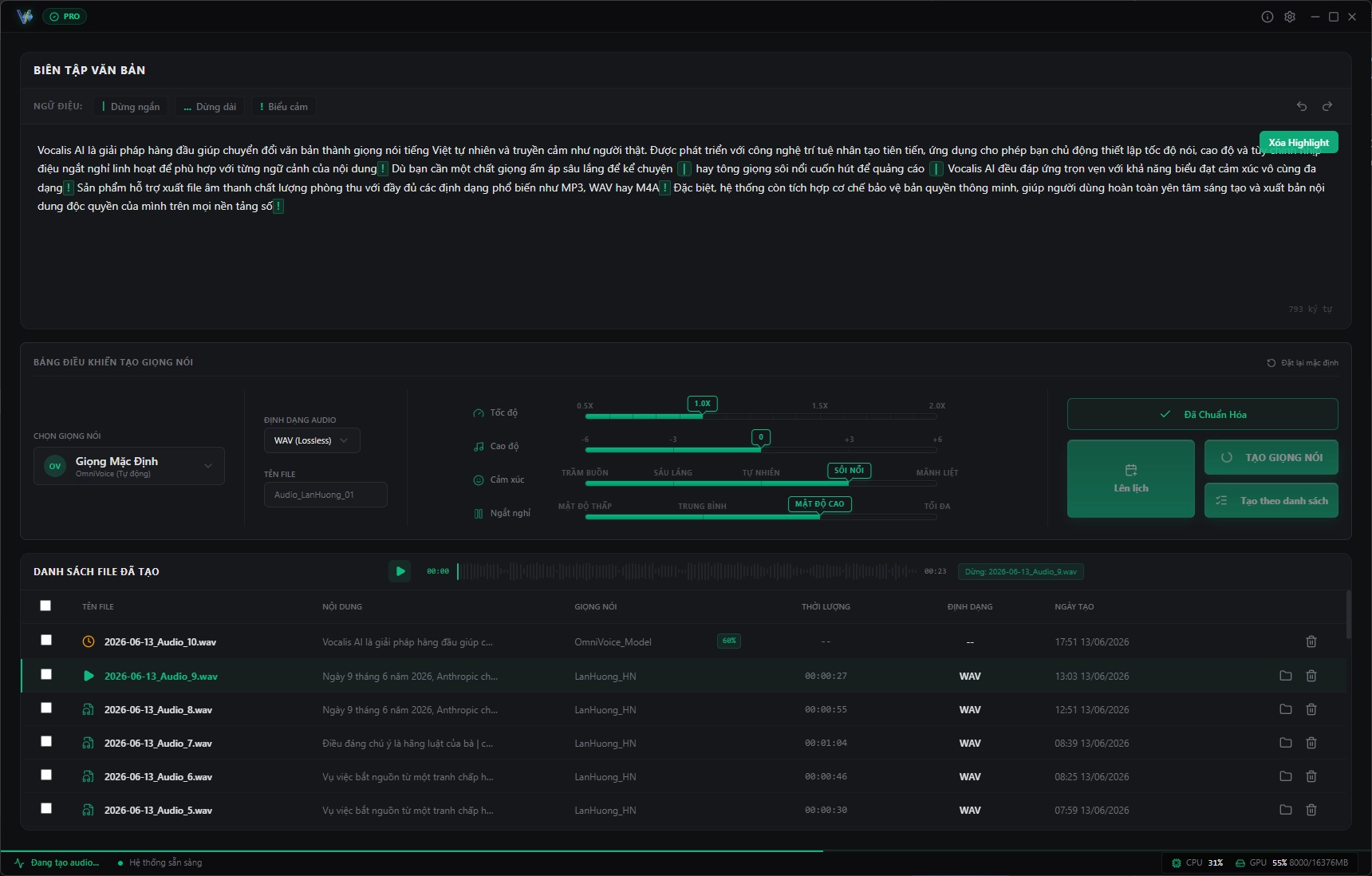Check the box for Audio_10.wav
1372x876 pixels.
(46, 640)
